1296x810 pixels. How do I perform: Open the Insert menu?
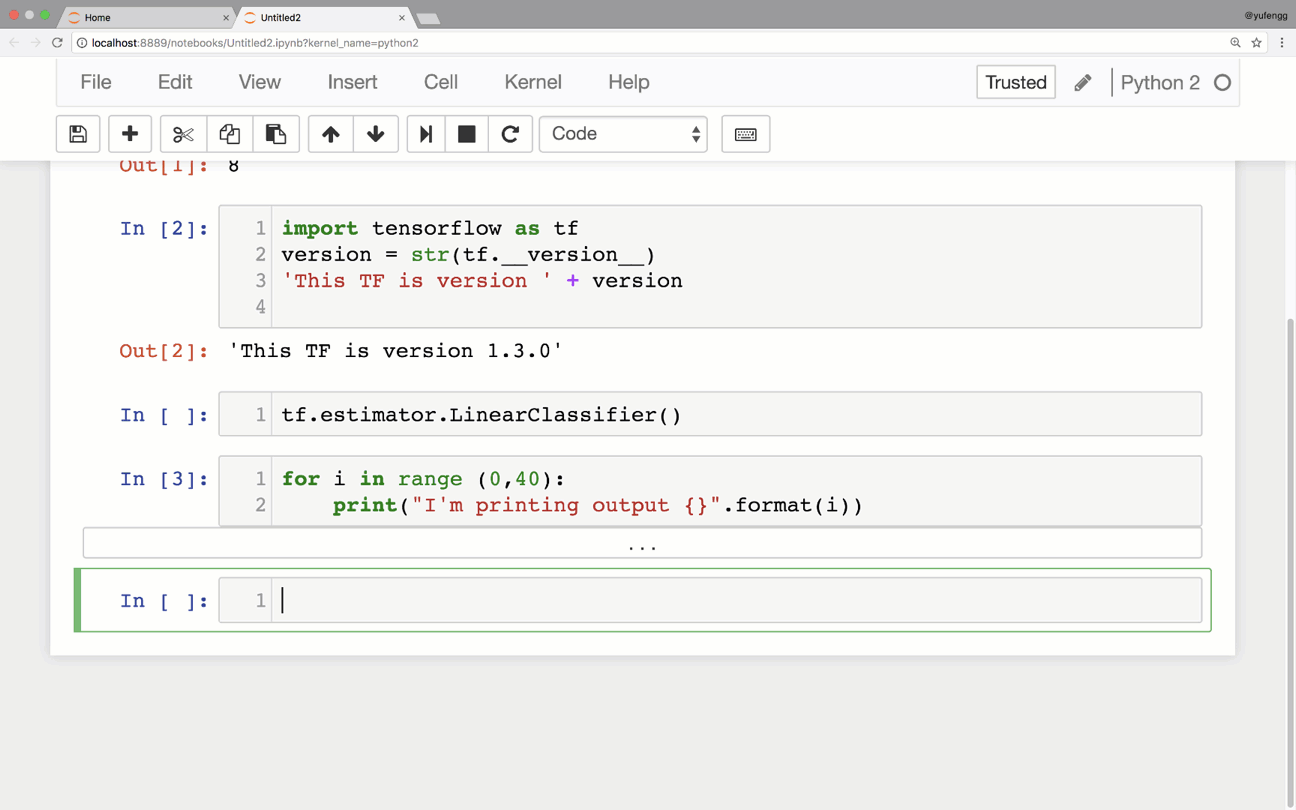(353, 82)
